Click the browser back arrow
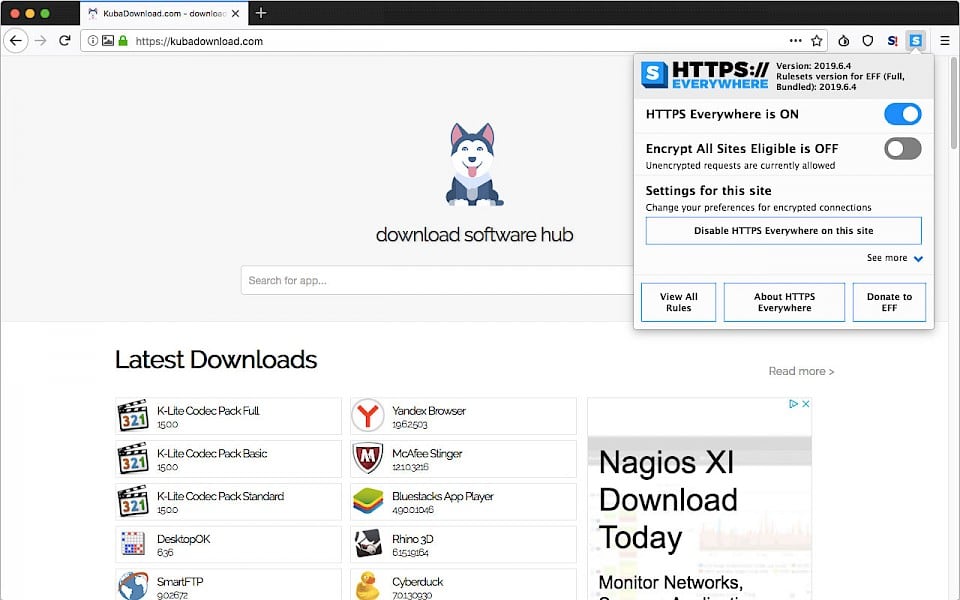 coord(16,41)
